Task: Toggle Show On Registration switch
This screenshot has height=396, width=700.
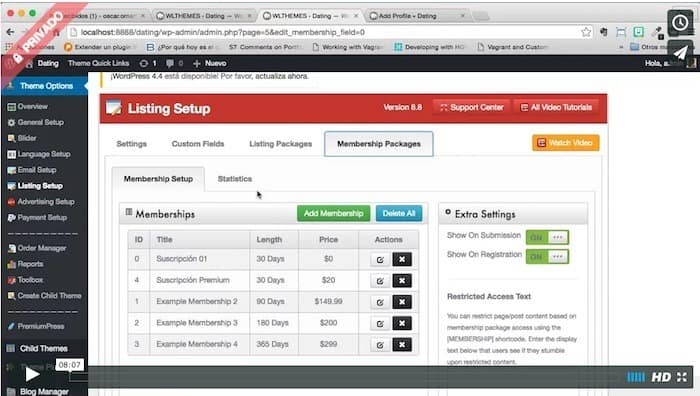Action: [x=547, y=257]
